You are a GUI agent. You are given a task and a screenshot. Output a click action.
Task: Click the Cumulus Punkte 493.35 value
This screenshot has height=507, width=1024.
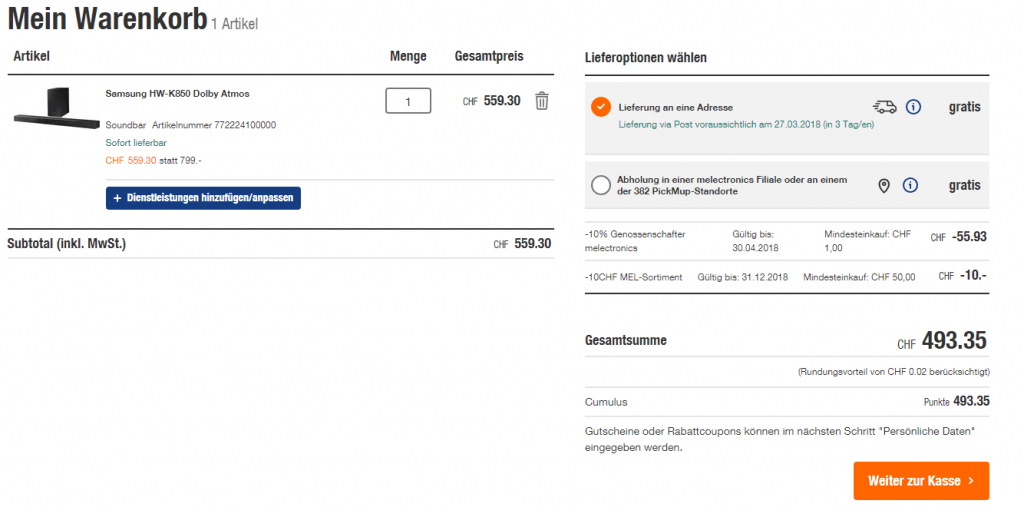971,401
